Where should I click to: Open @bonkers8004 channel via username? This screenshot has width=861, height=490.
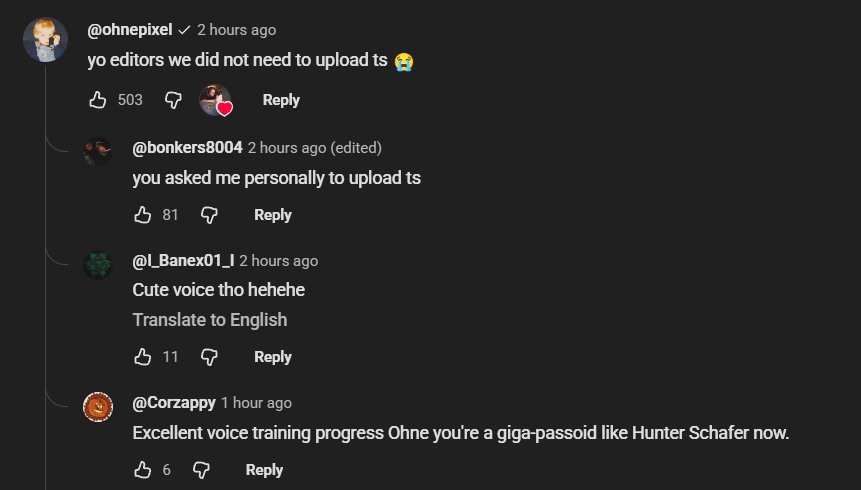point(187,148)
